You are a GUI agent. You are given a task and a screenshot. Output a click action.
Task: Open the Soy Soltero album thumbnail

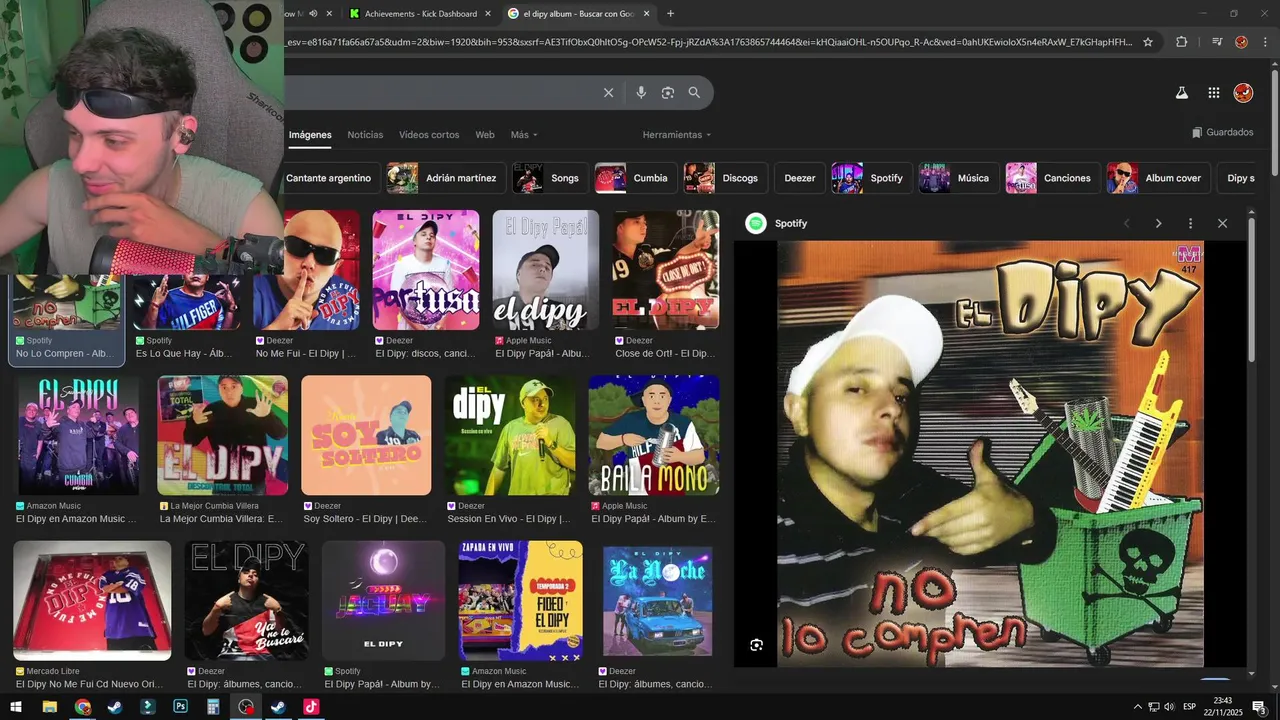click(x=366, y=435)
